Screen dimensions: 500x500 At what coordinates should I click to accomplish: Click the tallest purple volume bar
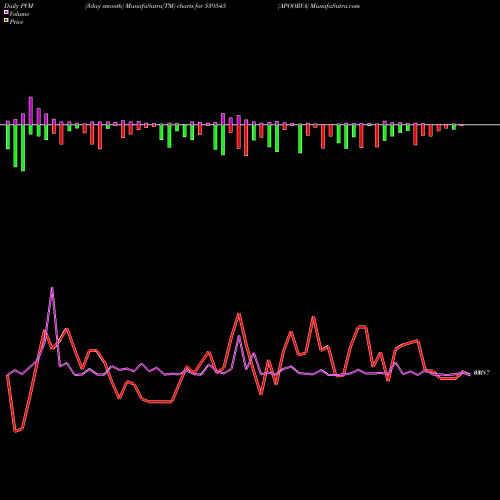[31, 111]
